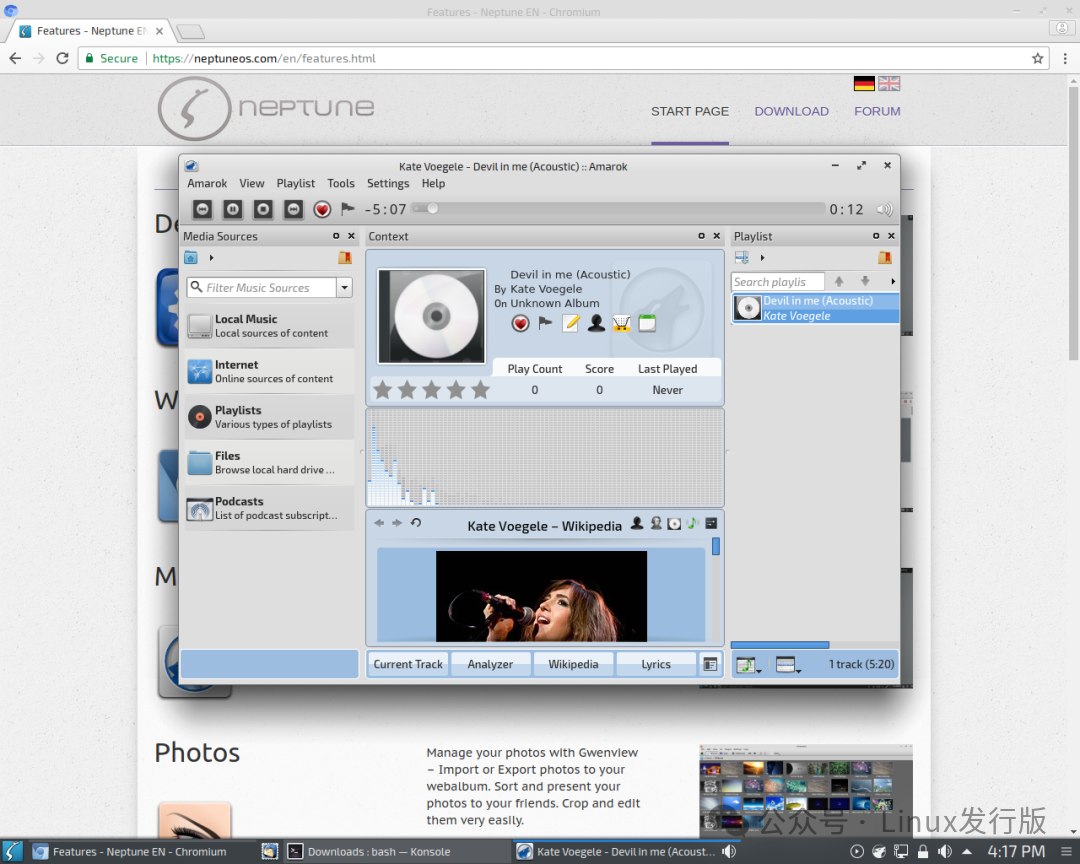1080x864 pixels.
Task: Reload the Wikipedia applet page
Action: pyautogui.click(x=416, y=524)
